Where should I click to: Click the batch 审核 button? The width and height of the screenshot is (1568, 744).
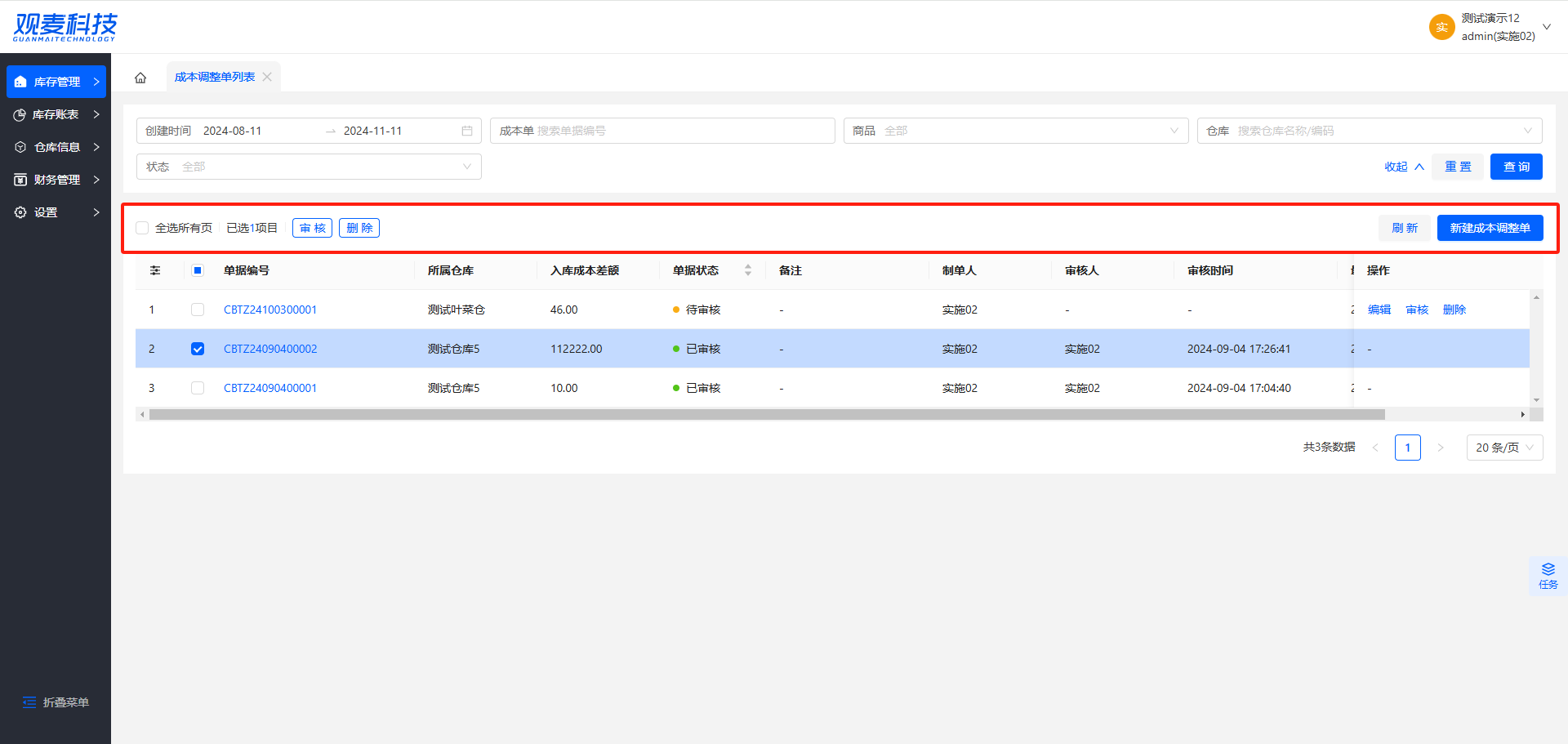pos(312,228)
